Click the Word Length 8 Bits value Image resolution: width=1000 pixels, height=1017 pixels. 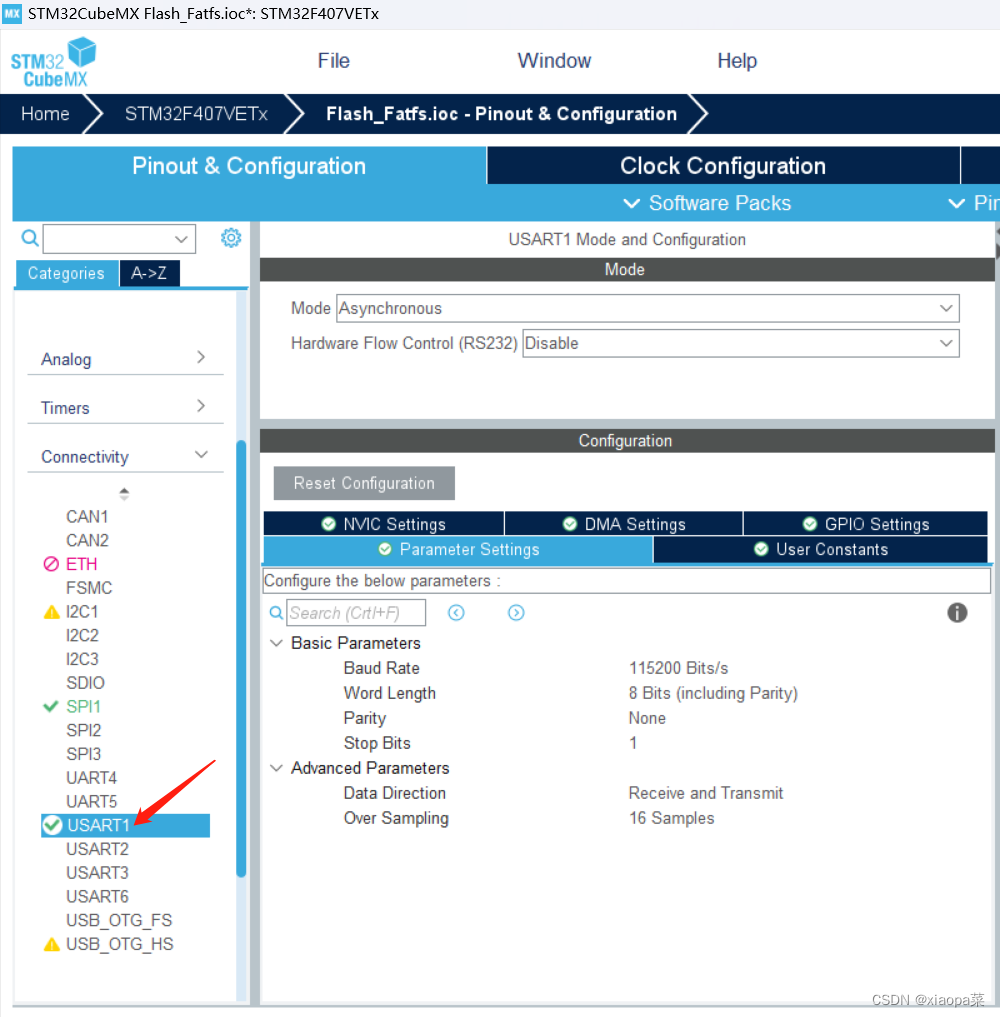pos(713,693)
